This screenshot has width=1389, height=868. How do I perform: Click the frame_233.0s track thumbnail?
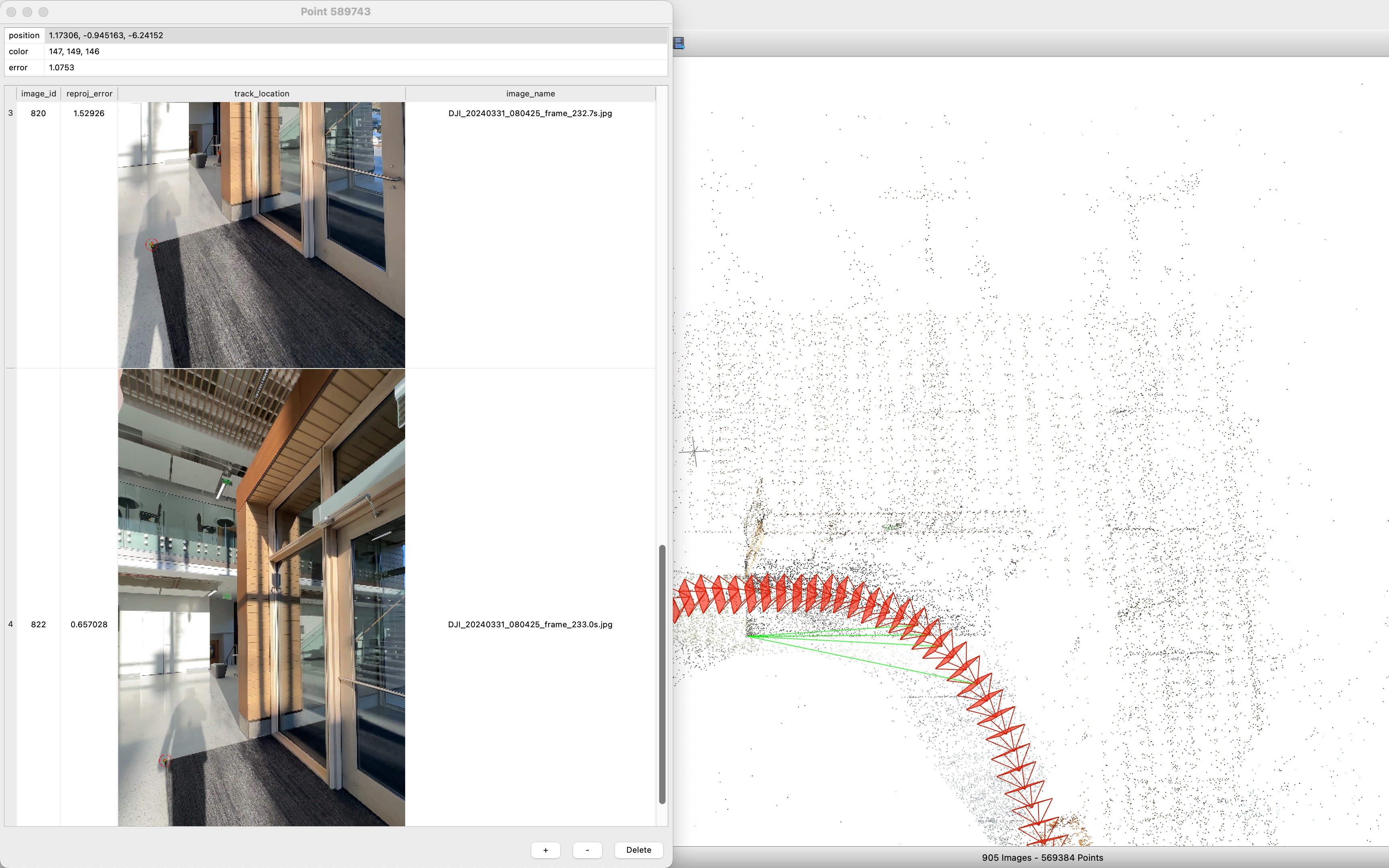261,597
